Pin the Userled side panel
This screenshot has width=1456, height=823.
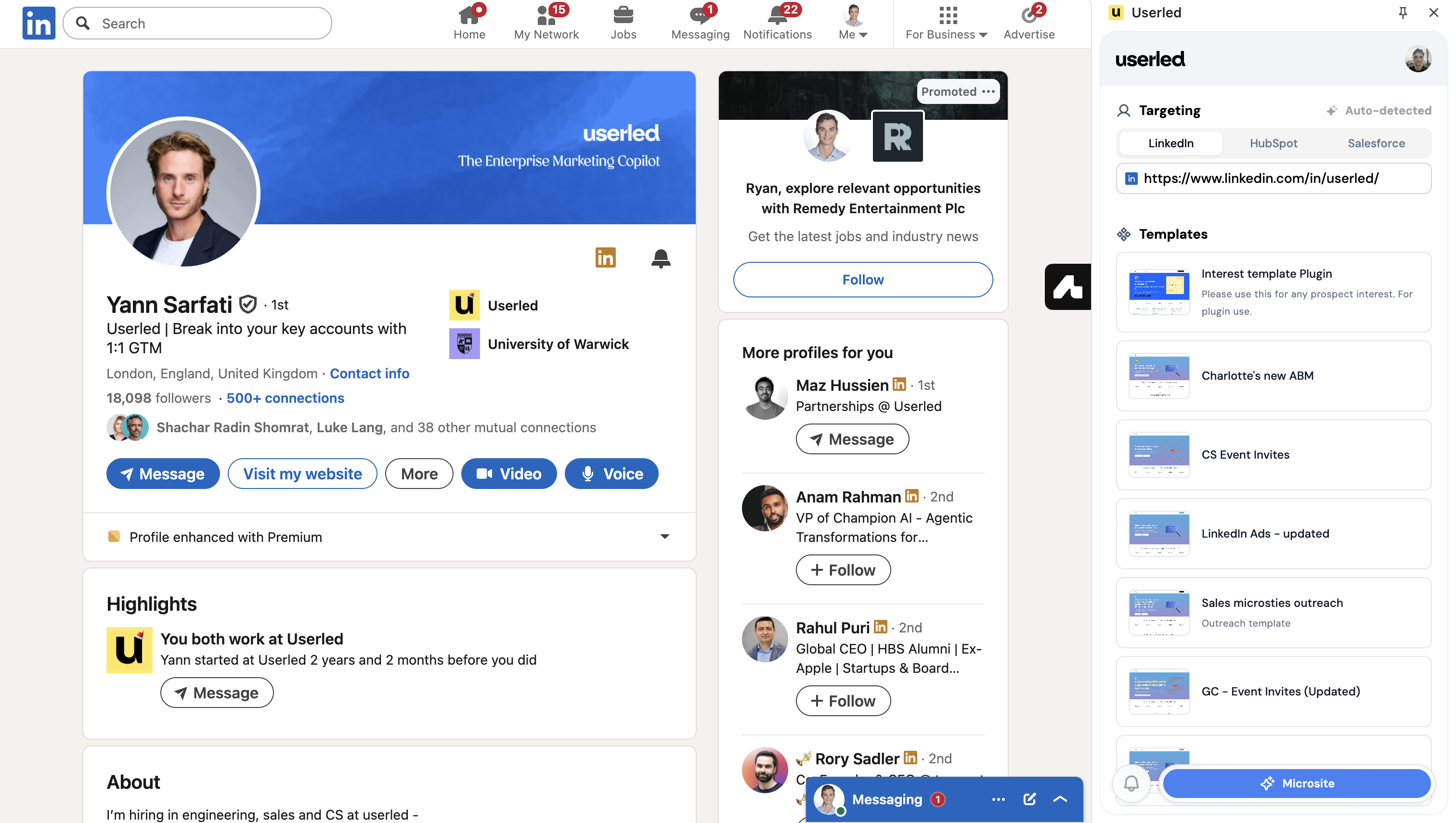click(x=1402, y=13)
